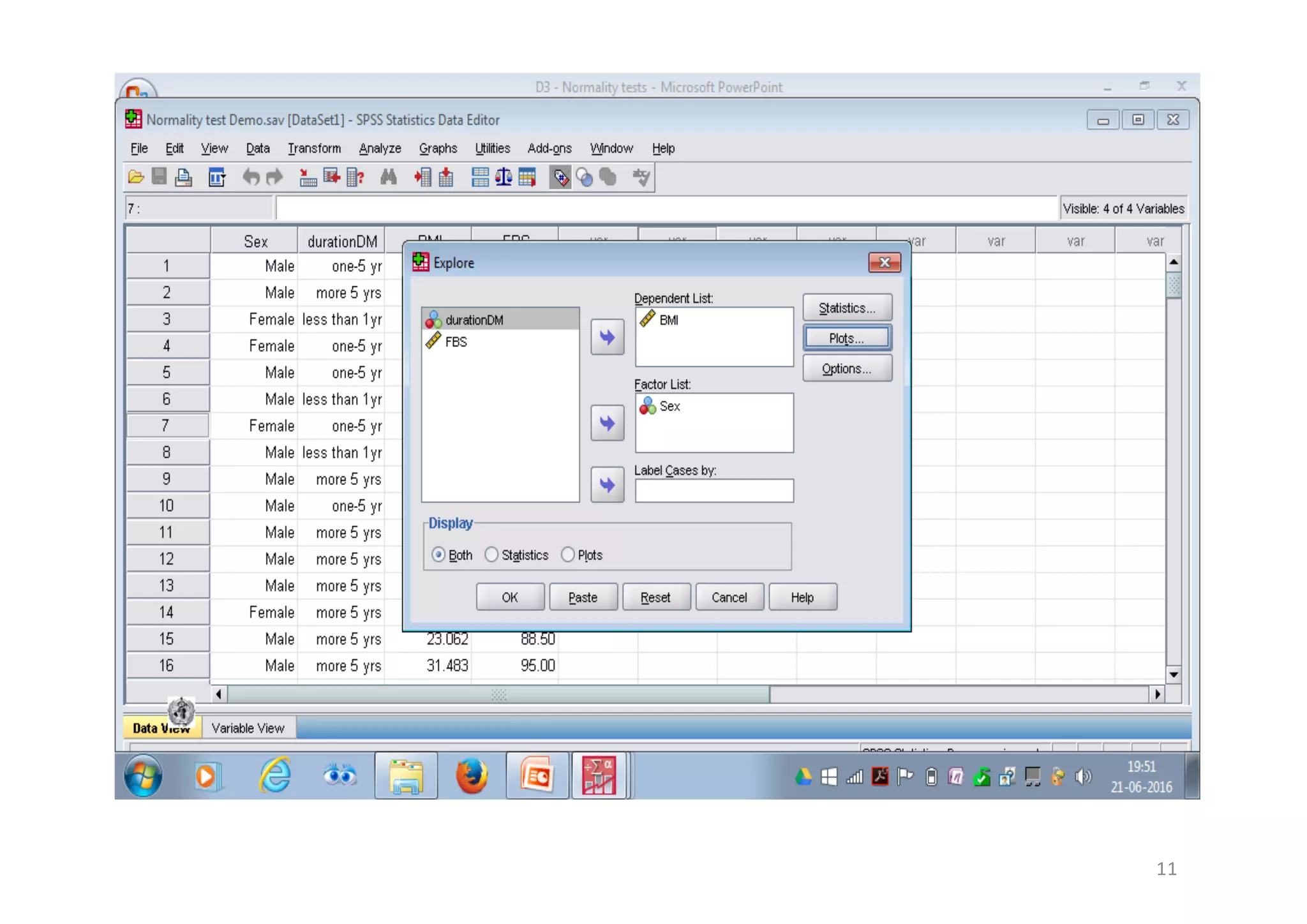Click arrow button beside Label Cases by
This screenshot has width=1307, height=924.
[607, 485]
